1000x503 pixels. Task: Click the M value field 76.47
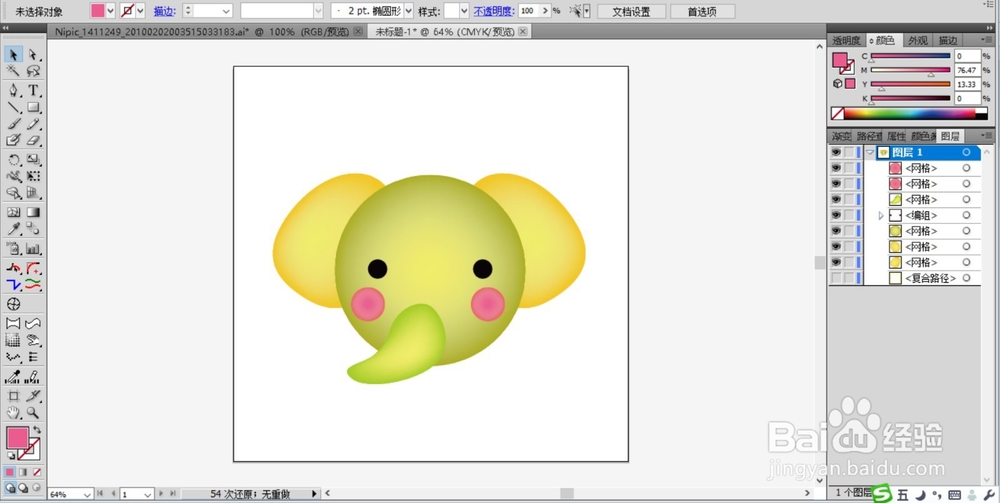pos(967,70)
